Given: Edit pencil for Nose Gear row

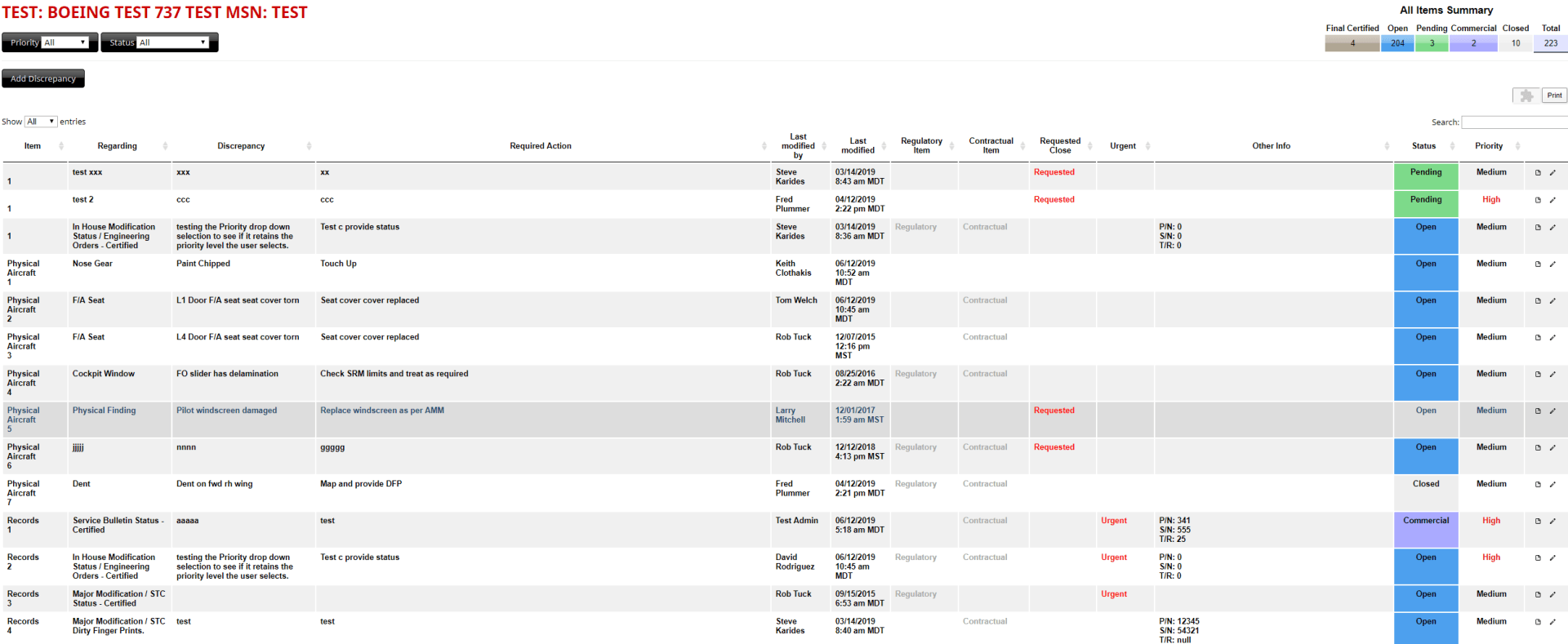Looking at the screenshot, I should coord(1552,264).
